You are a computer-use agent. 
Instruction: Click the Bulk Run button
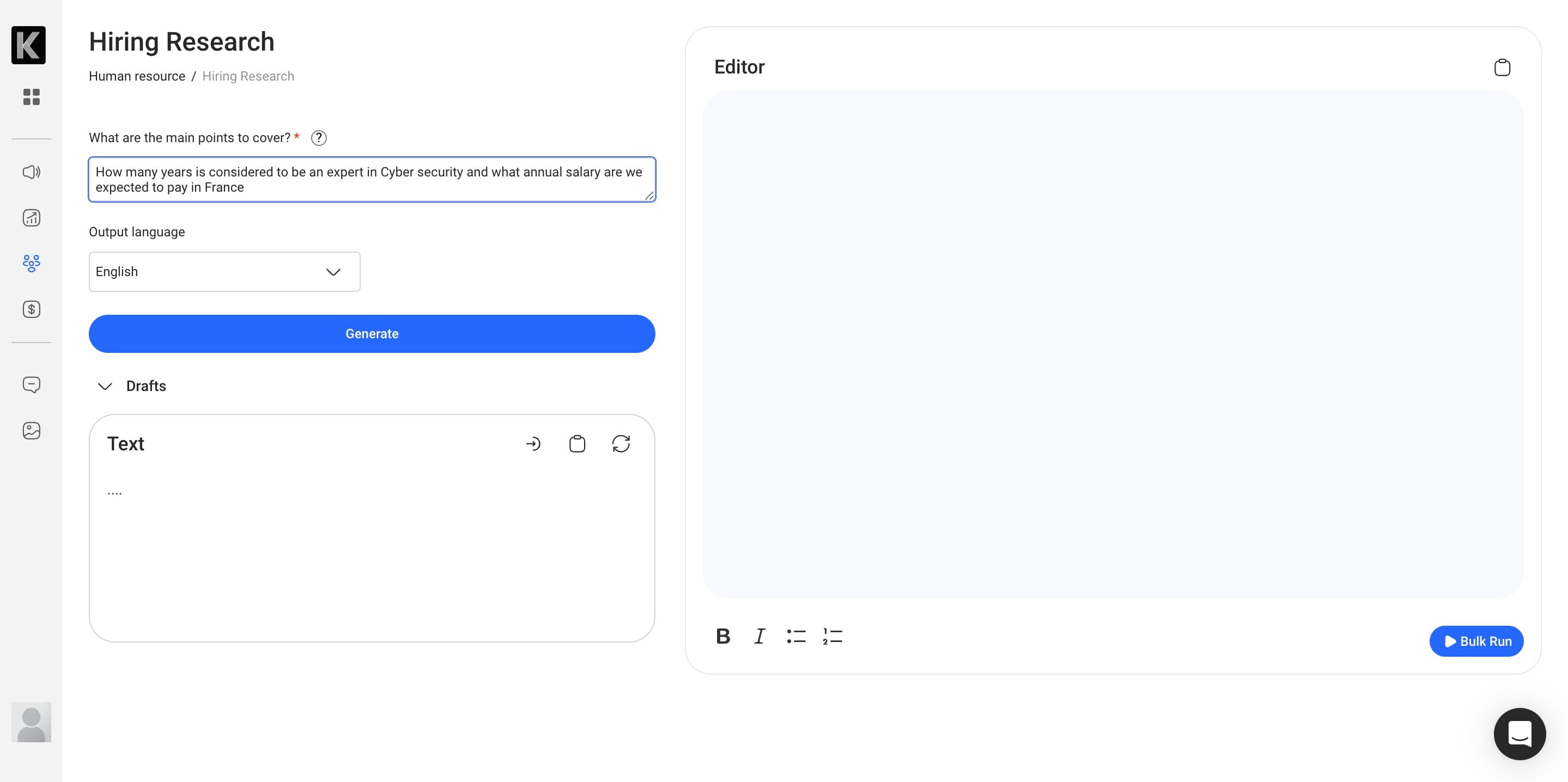[1476, 641]
